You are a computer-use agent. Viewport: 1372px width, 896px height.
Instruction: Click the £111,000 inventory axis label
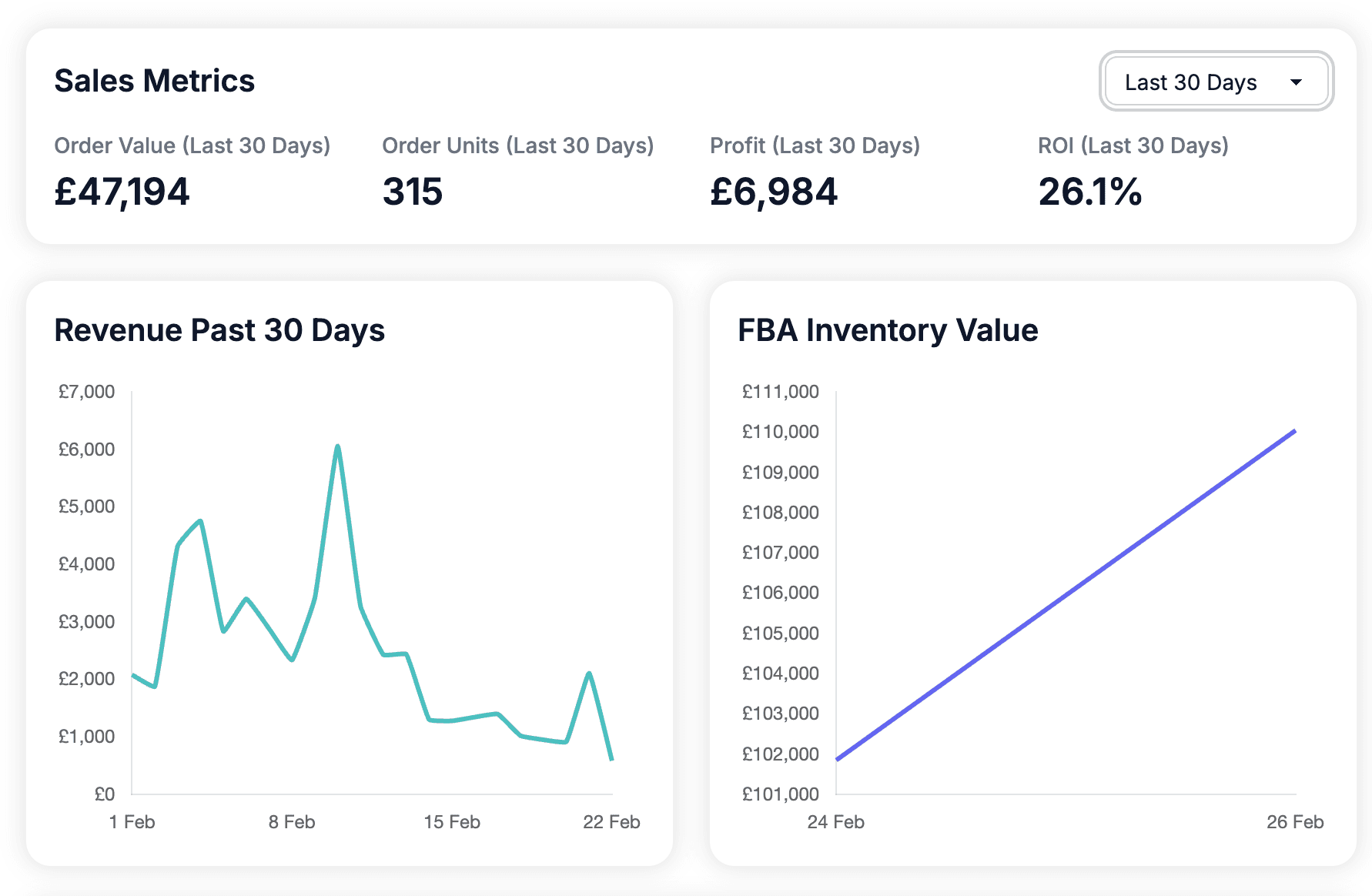(780, 392)
